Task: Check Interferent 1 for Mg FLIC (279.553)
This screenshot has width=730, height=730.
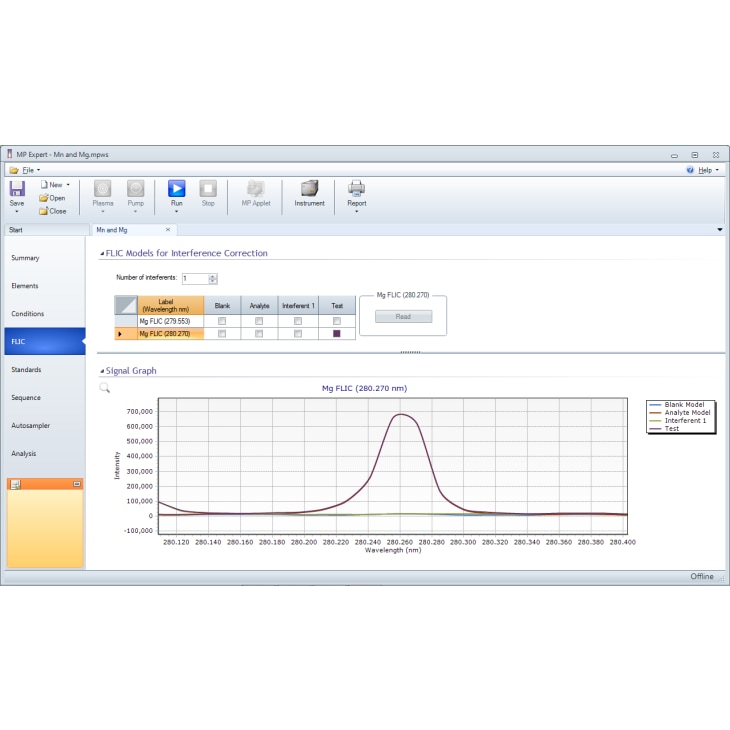Action: [x=298, y=321]
